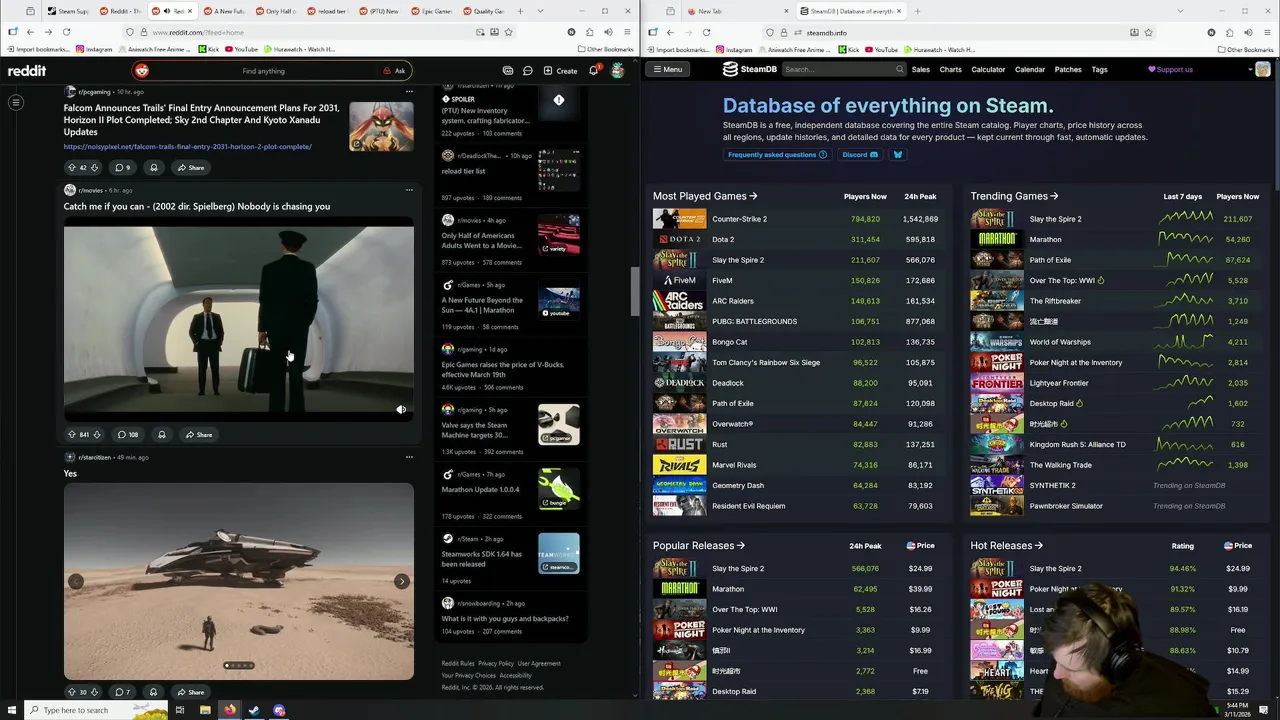Bookmark steamdb.info with the star icon
1280x720 pixels.
1148,32
